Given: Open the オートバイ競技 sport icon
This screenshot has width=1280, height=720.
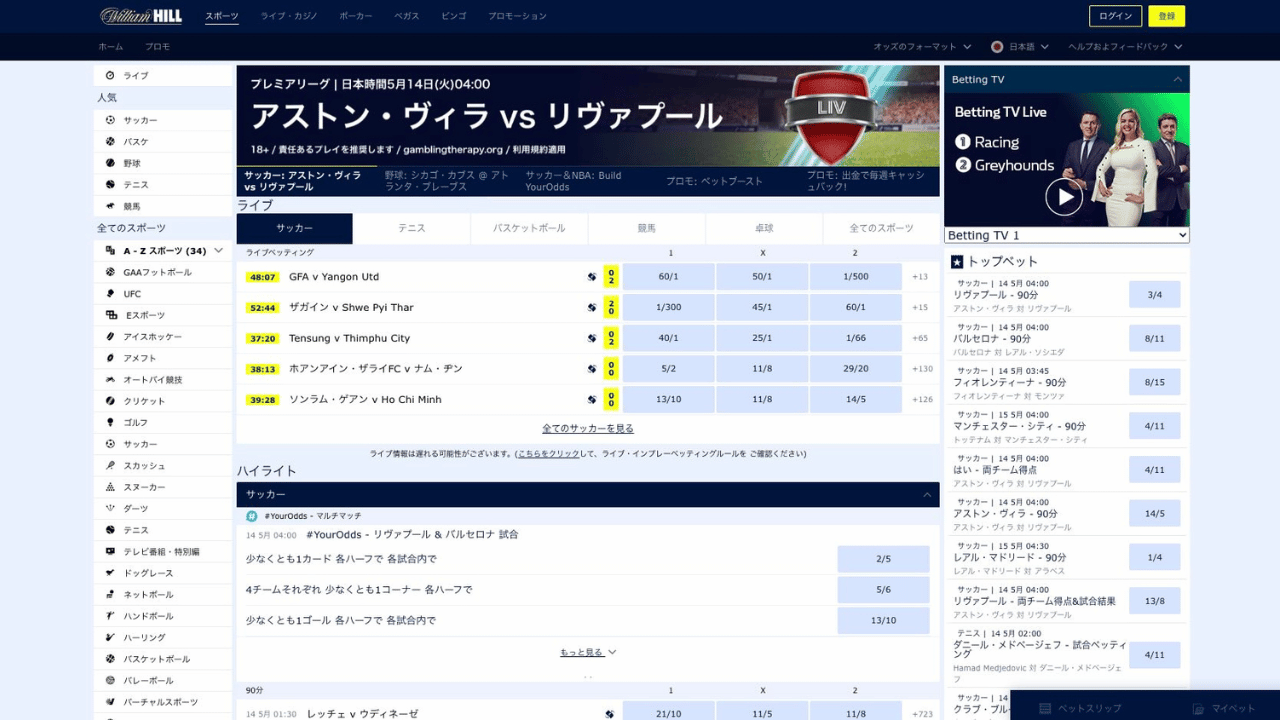Looking at the screenshot, I should 111,380.
